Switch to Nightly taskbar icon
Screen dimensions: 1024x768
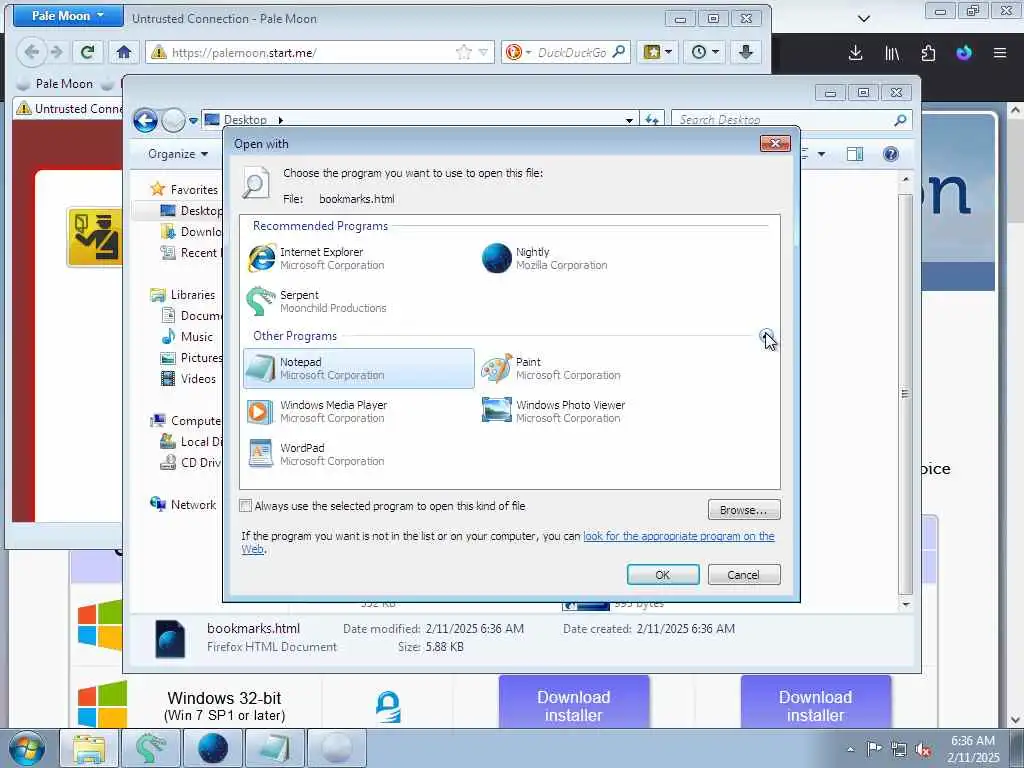213,749
